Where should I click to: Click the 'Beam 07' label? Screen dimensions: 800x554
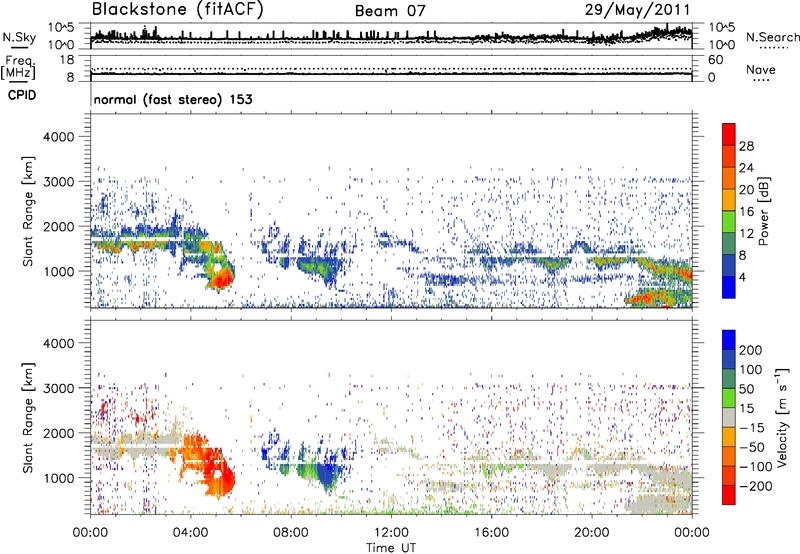click(x=390, y=11)
